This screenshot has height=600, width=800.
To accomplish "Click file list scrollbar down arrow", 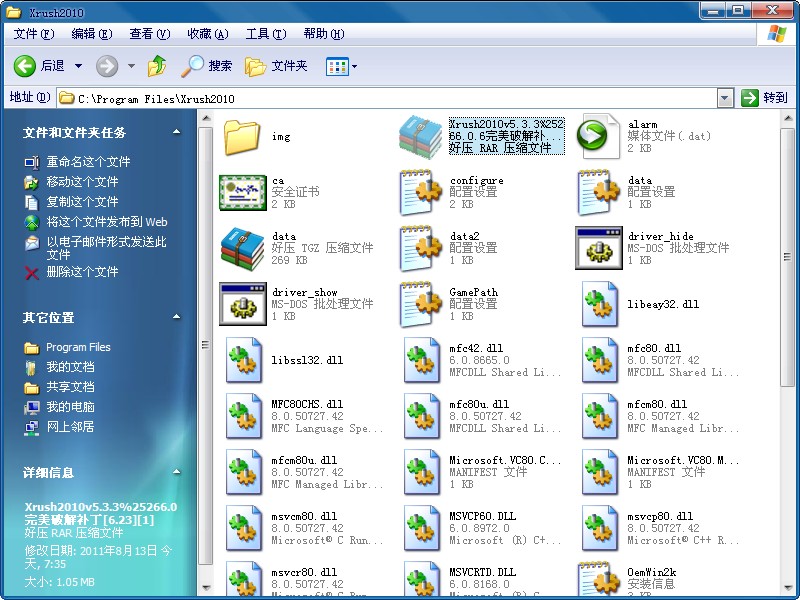I will click(x=787, y=587).
